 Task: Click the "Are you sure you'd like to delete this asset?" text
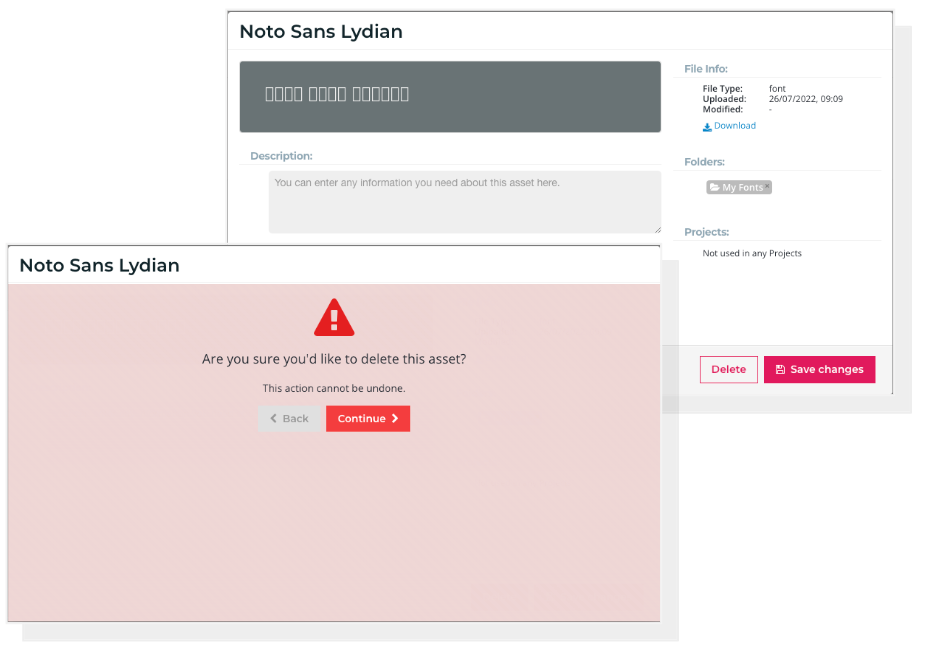pos(334,359)
